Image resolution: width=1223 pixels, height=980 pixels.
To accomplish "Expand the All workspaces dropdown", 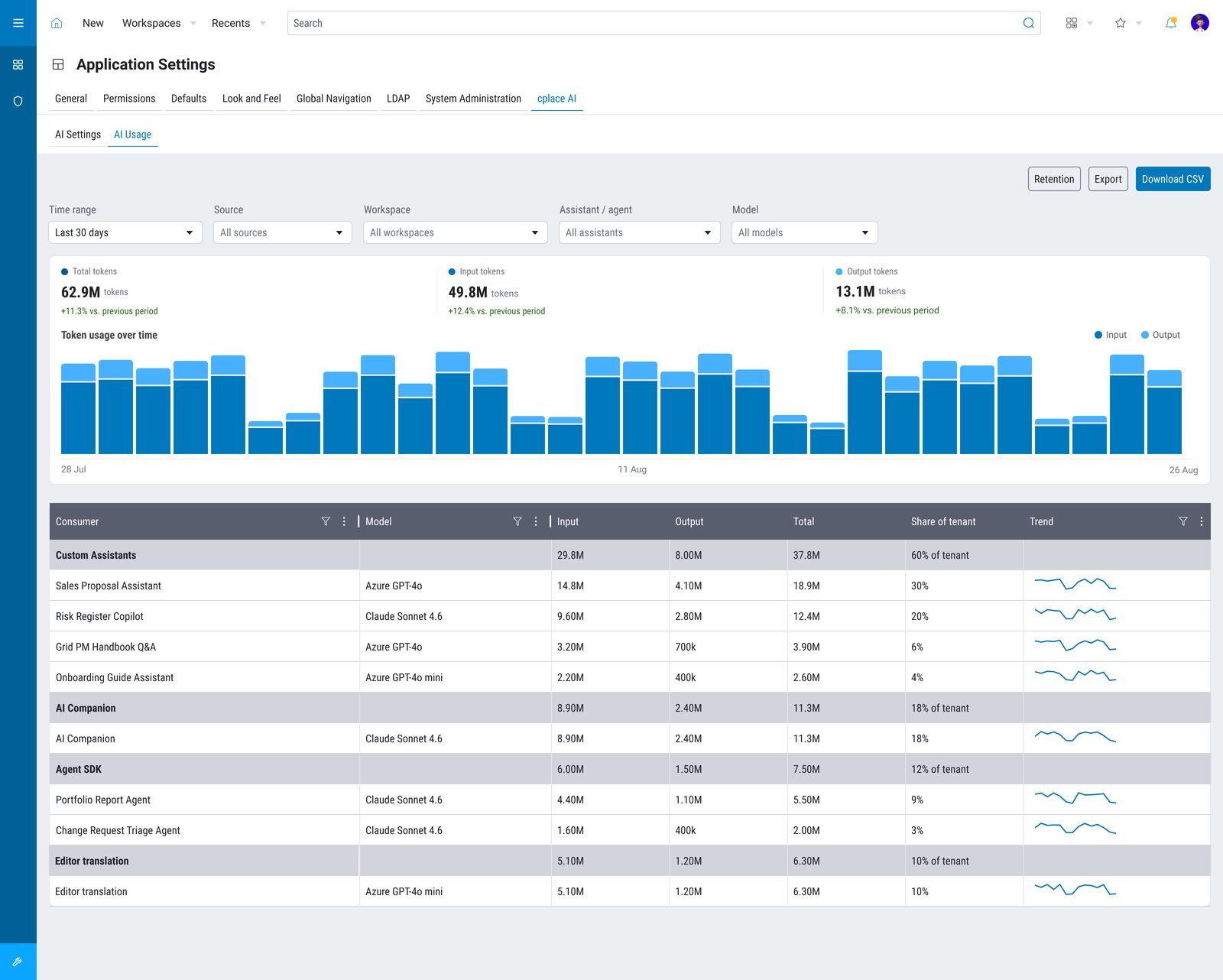I will [456, 232].
